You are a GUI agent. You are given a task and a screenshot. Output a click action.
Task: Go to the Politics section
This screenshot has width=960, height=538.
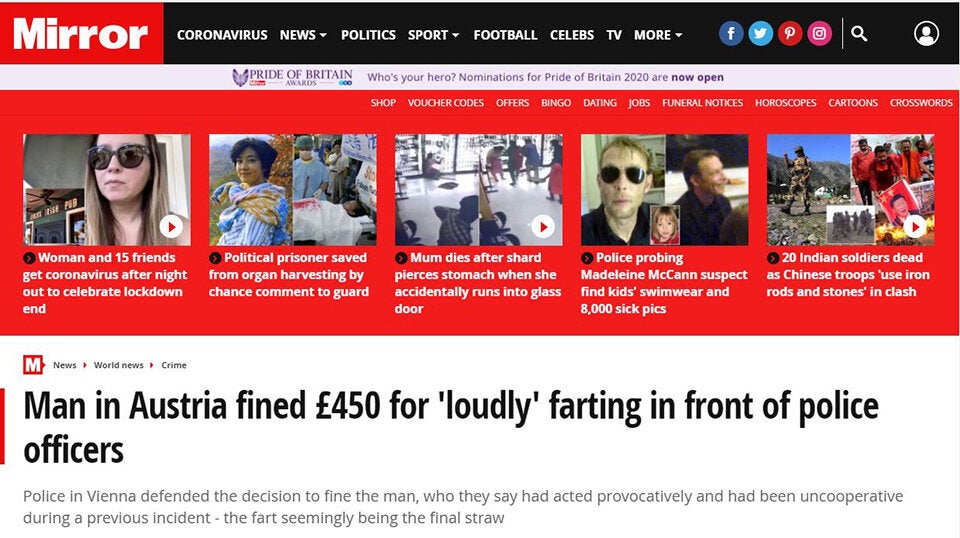coord(368,35)
